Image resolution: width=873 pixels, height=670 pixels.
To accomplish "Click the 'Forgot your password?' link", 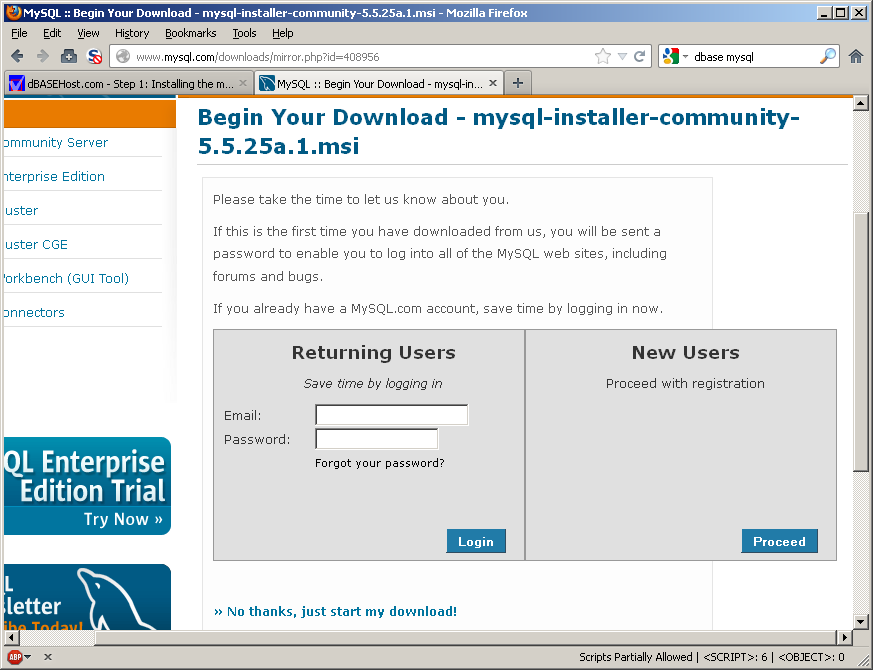I will click(x=380, y=463).
